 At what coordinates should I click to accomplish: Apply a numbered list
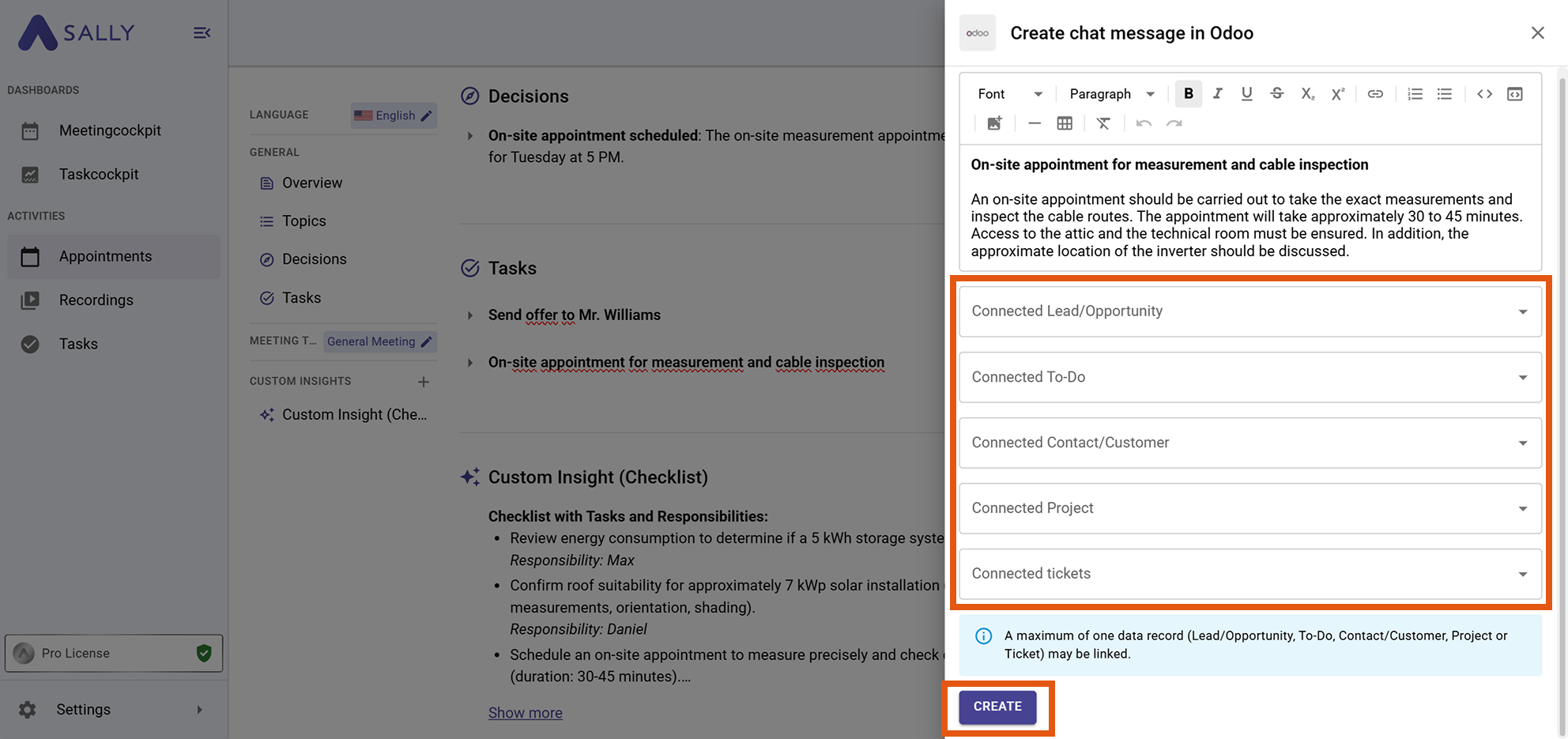click(1415, 93)
